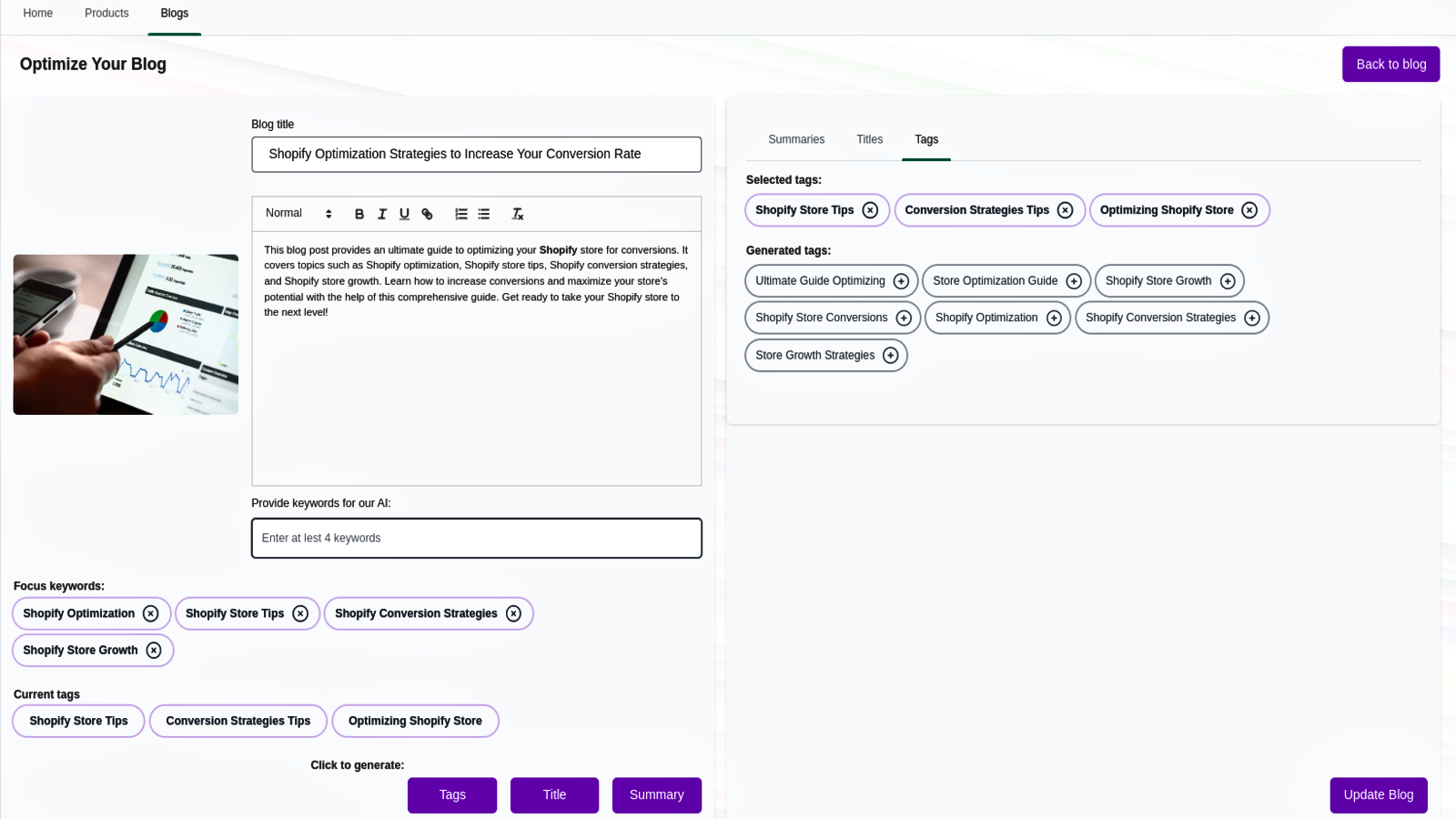Add generated tag Store Growth Strategies
The width and height of the screenshot is (1456, 819).
891,356
